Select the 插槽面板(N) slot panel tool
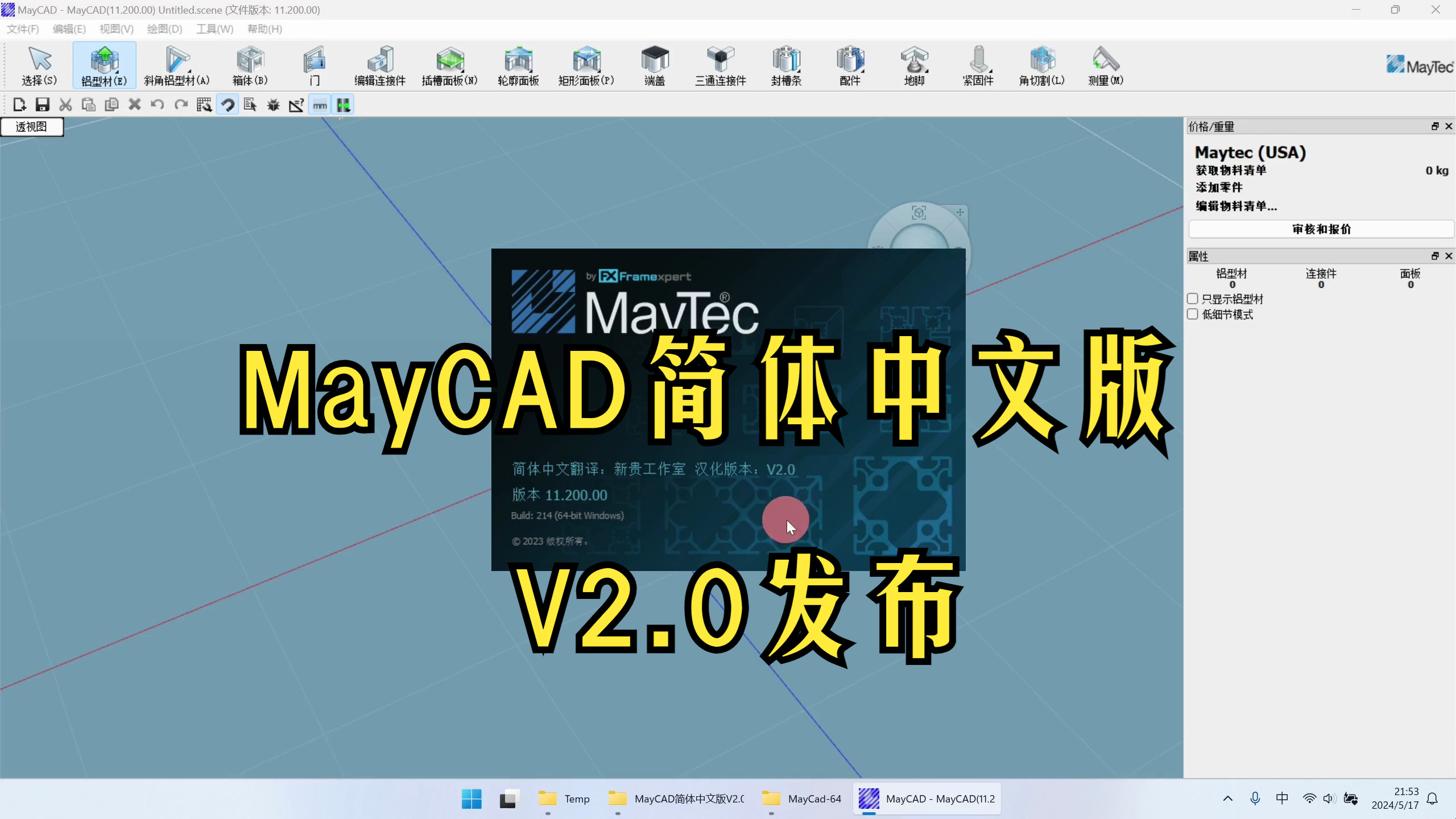This screenshot has width=1456, height=819. pos(449,65)
